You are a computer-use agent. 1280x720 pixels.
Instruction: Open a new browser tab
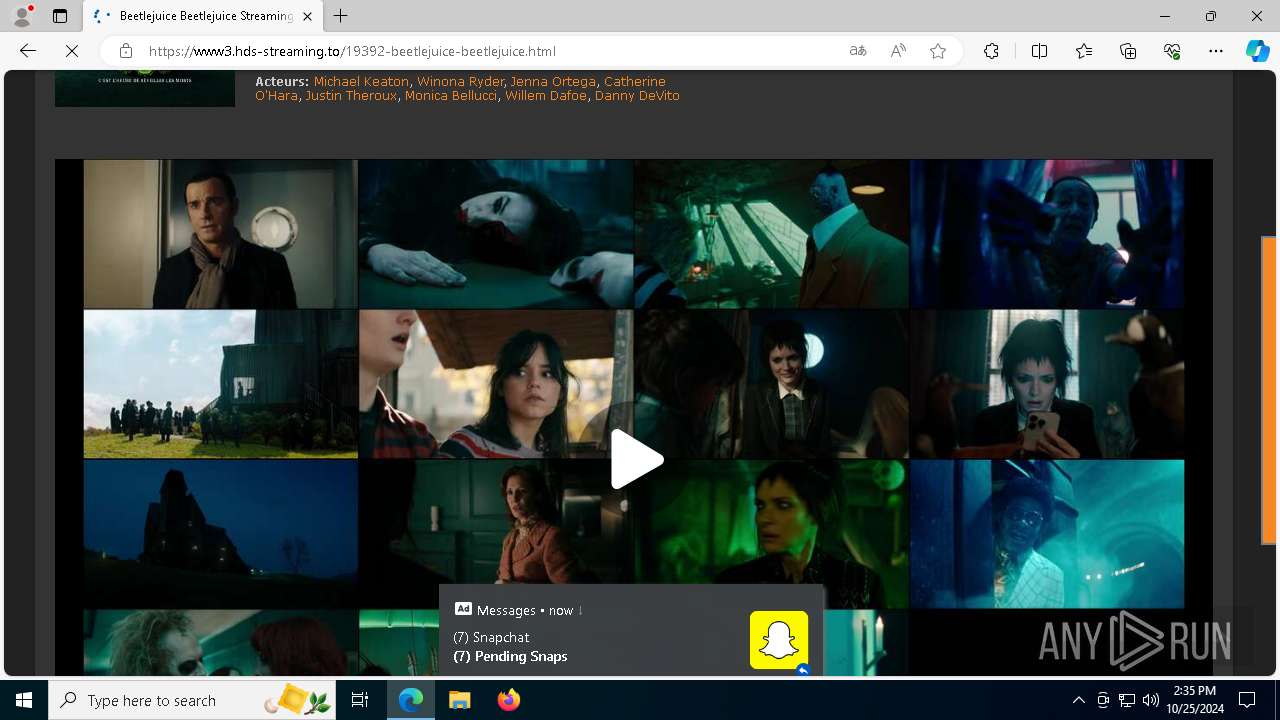tap(341, 16)
